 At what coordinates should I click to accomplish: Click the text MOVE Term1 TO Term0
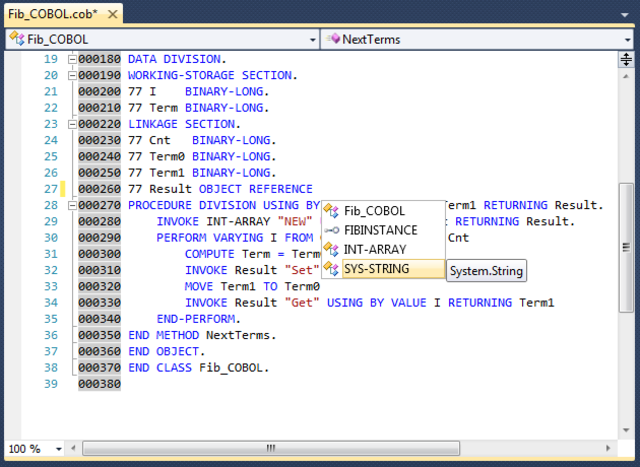click(252, 287)
